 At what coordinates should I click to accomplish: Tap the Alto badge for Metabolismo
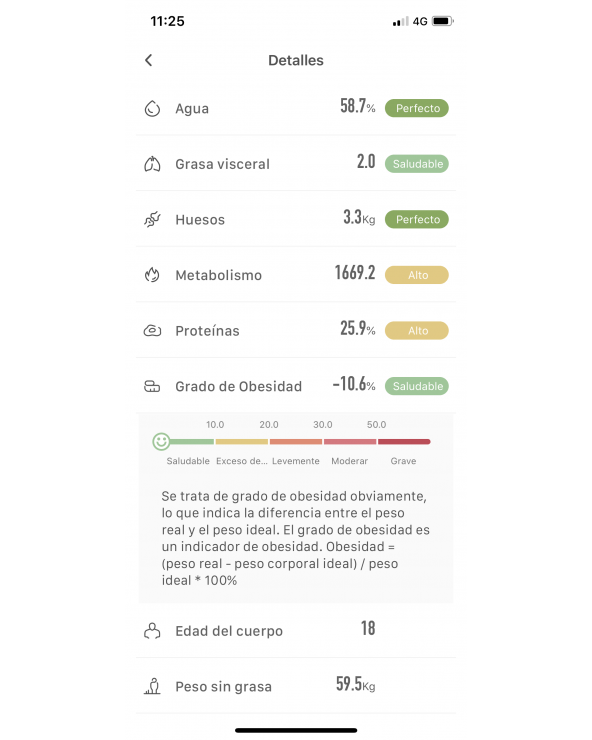point(417,275)
